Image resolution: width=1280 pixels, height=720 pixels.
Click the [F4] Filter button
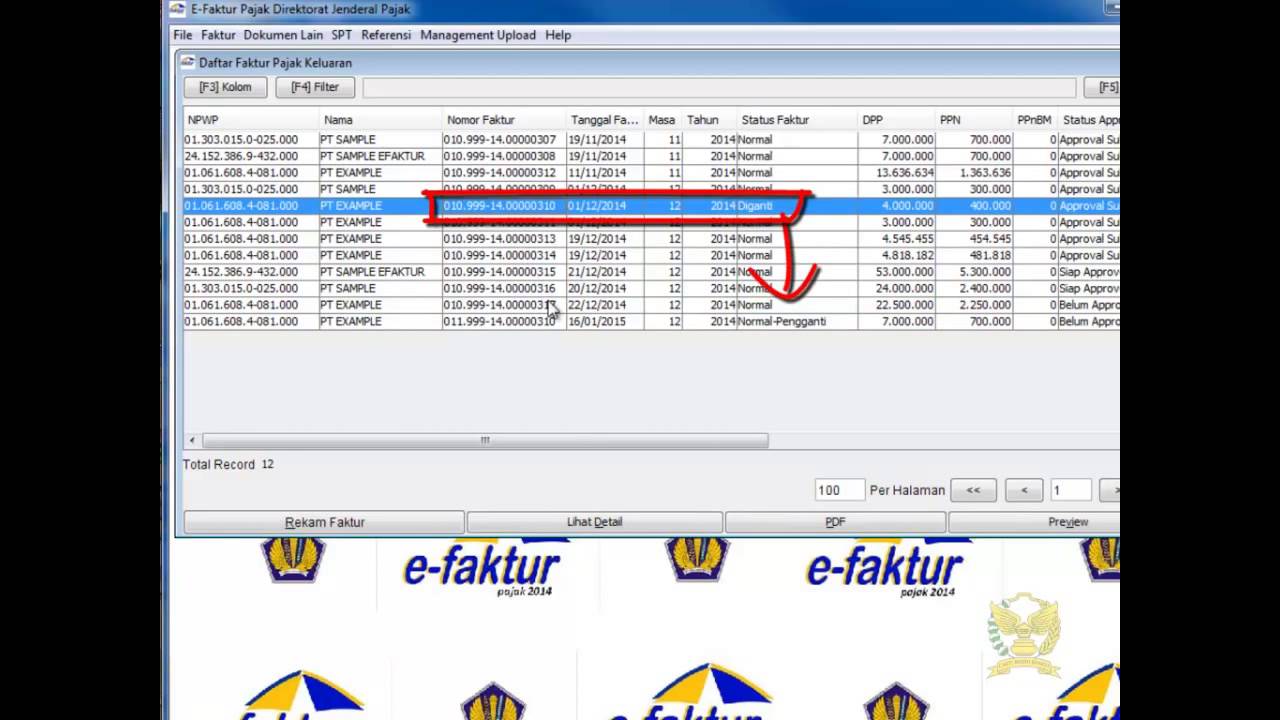(x=315, y=87)
